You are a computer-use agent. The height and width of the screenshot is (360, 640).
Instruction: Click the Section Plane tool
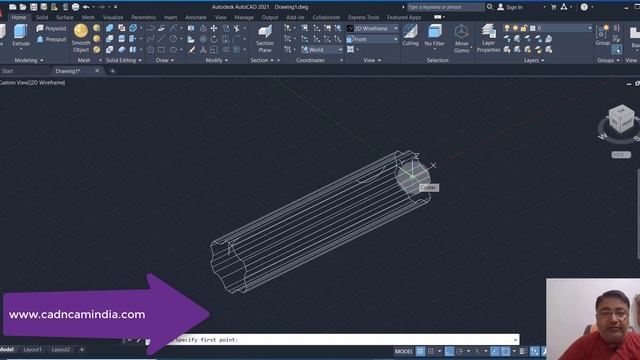tap(265, 38)
